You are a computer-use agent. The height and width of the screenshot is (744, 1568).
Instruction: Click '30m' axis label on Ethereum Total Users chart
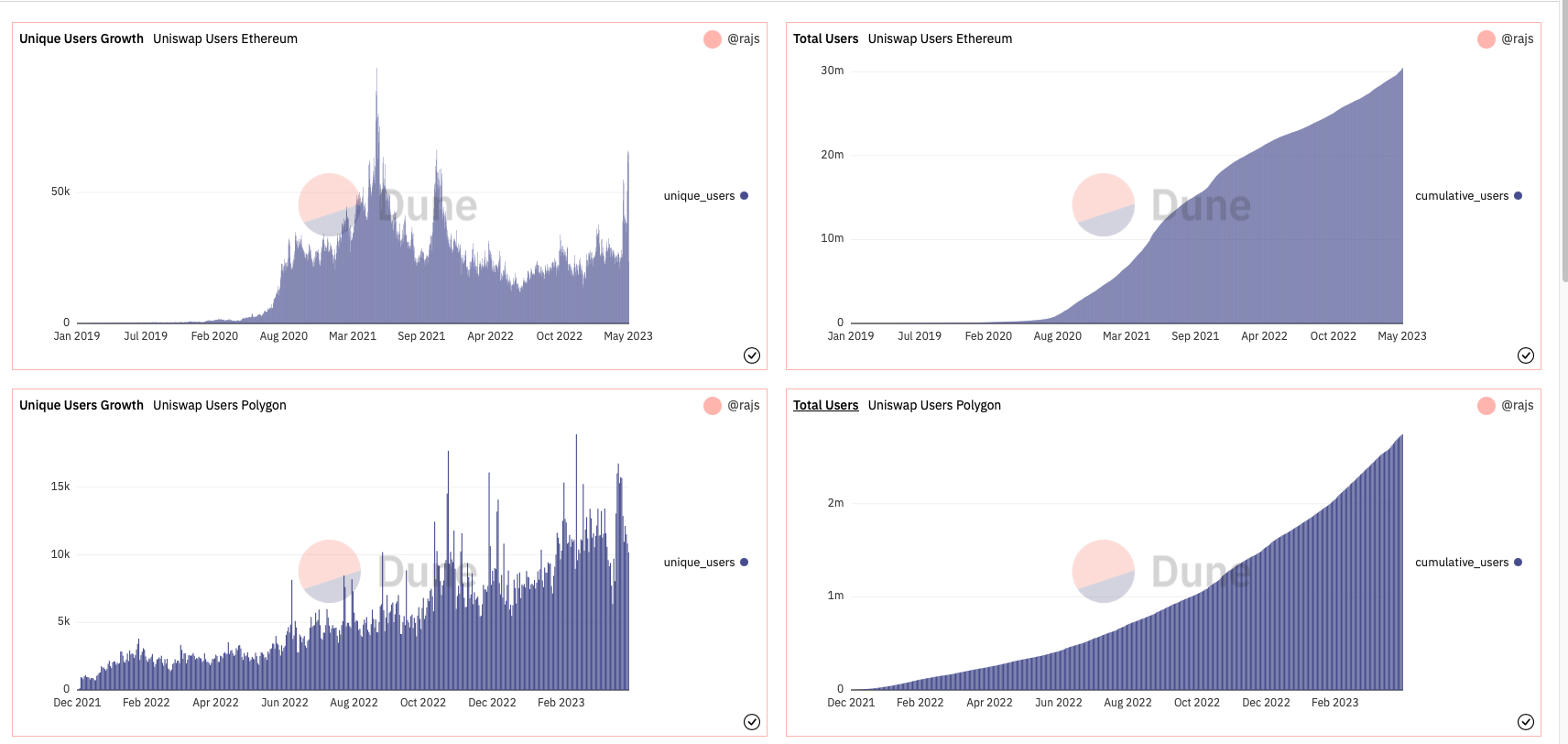pyautogui.click(x=833, y=71)
